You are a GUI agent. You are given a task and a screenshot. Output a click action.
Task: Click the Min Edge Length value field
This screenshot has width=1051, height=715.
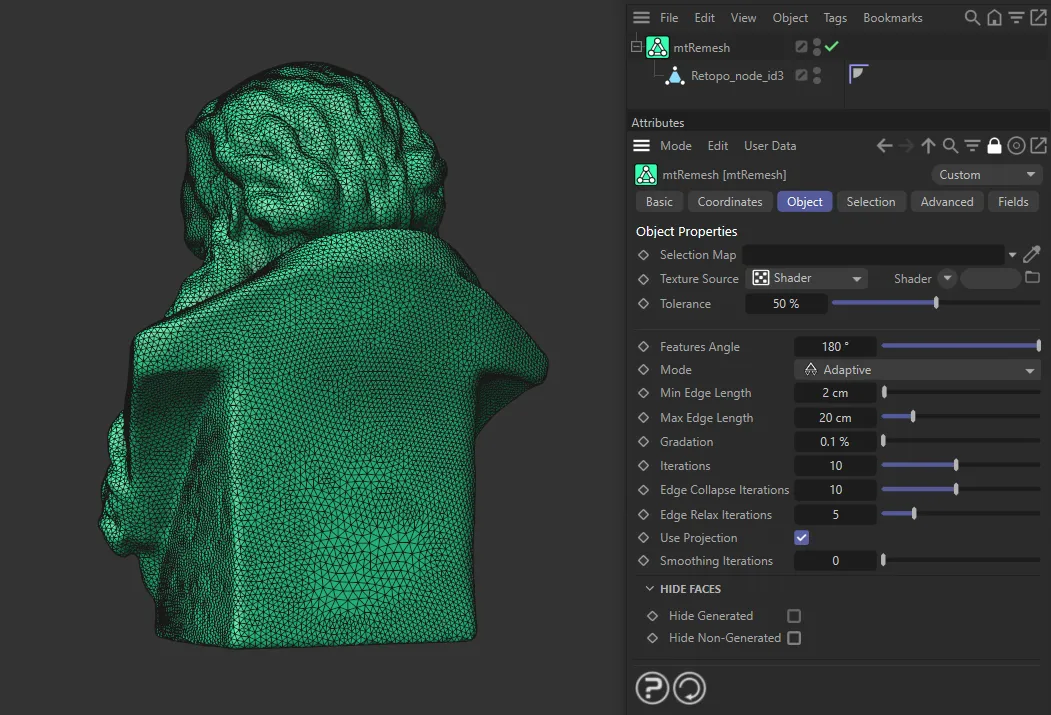(835, 392)
